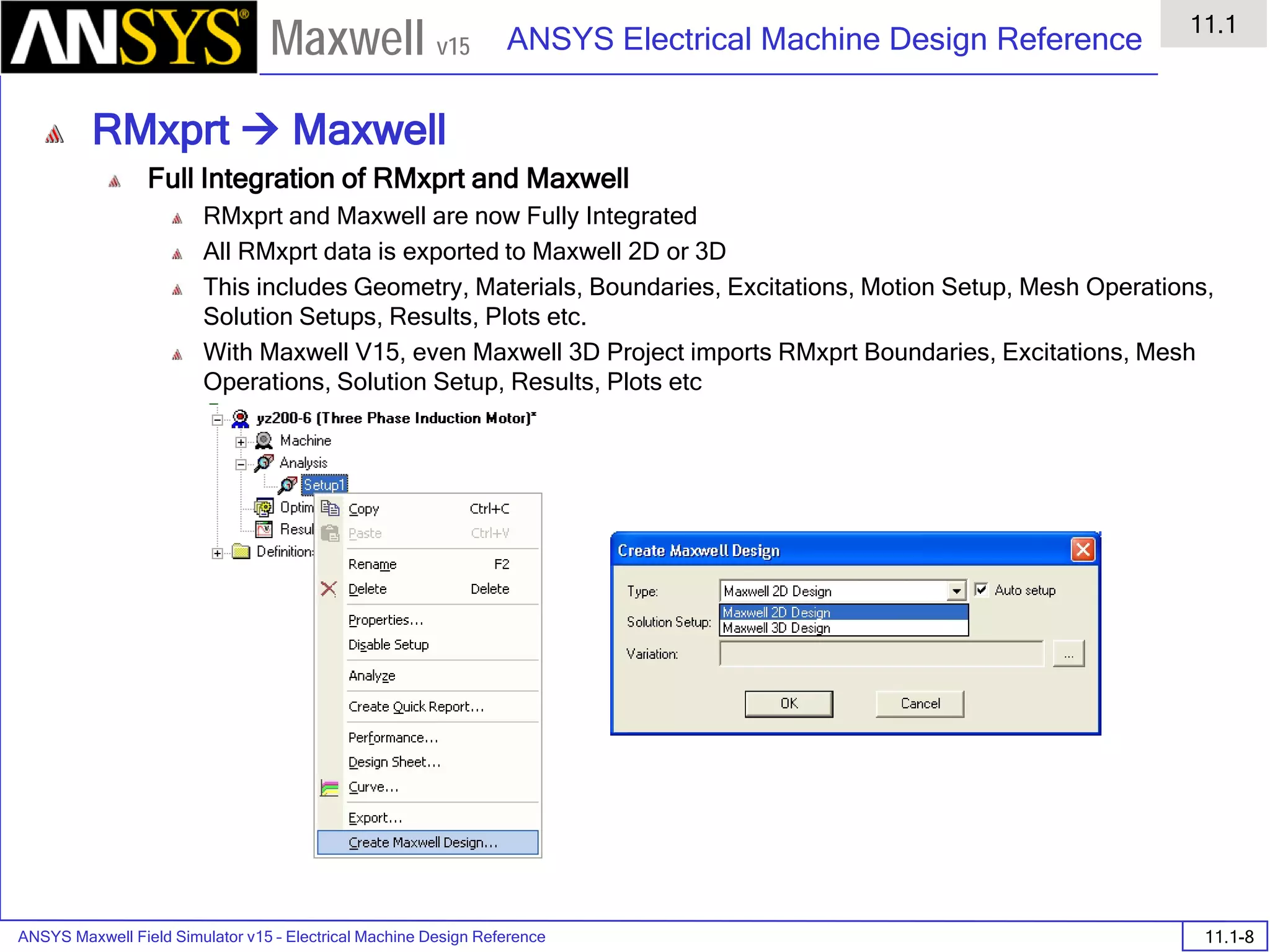Click the Definitions folder icon
Image resolution: width=1270 pixels, height=952 pixels.
241,552
